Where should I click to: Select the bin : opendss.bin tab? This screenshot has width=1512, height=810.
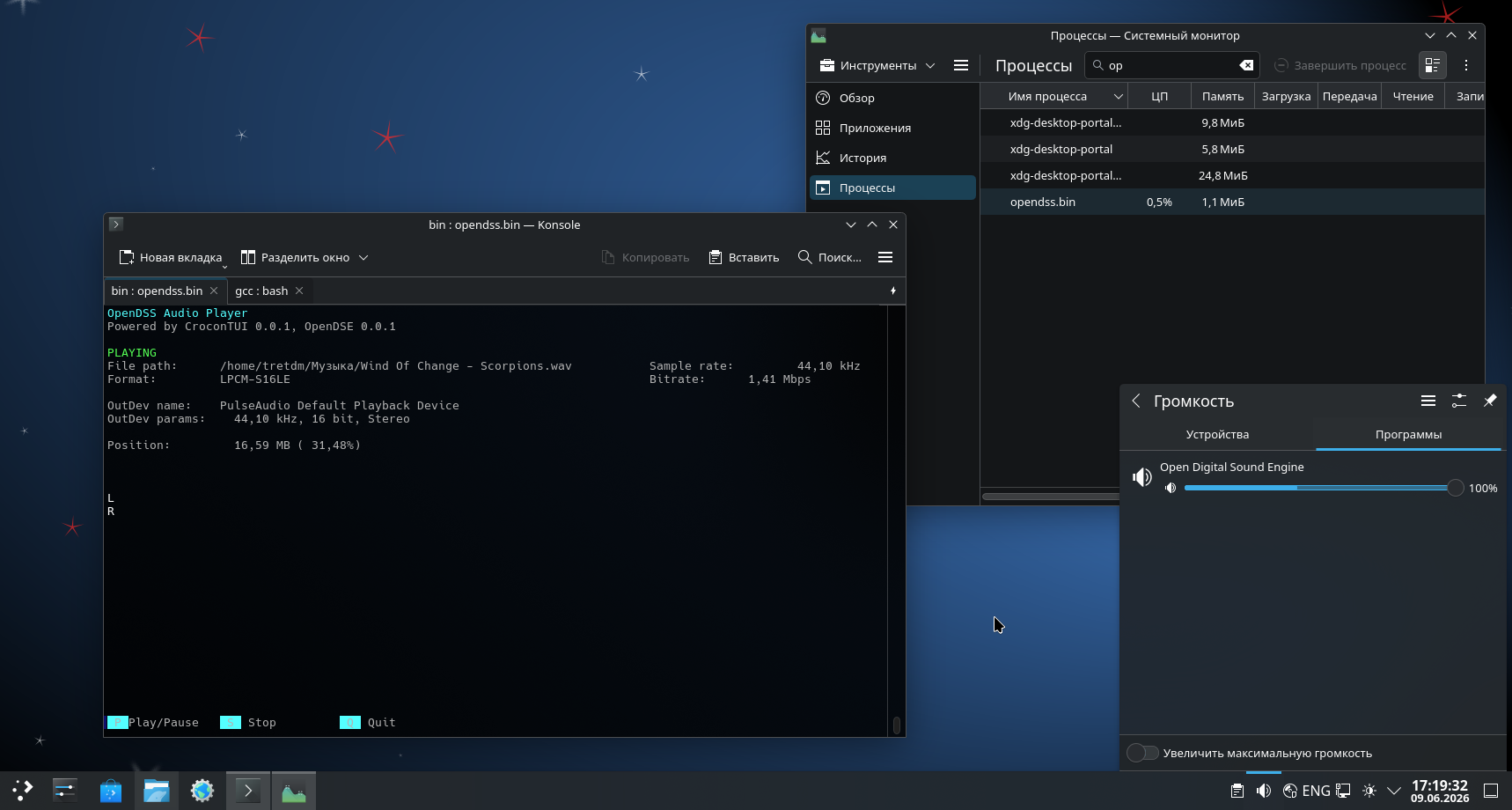click(164, 291)
